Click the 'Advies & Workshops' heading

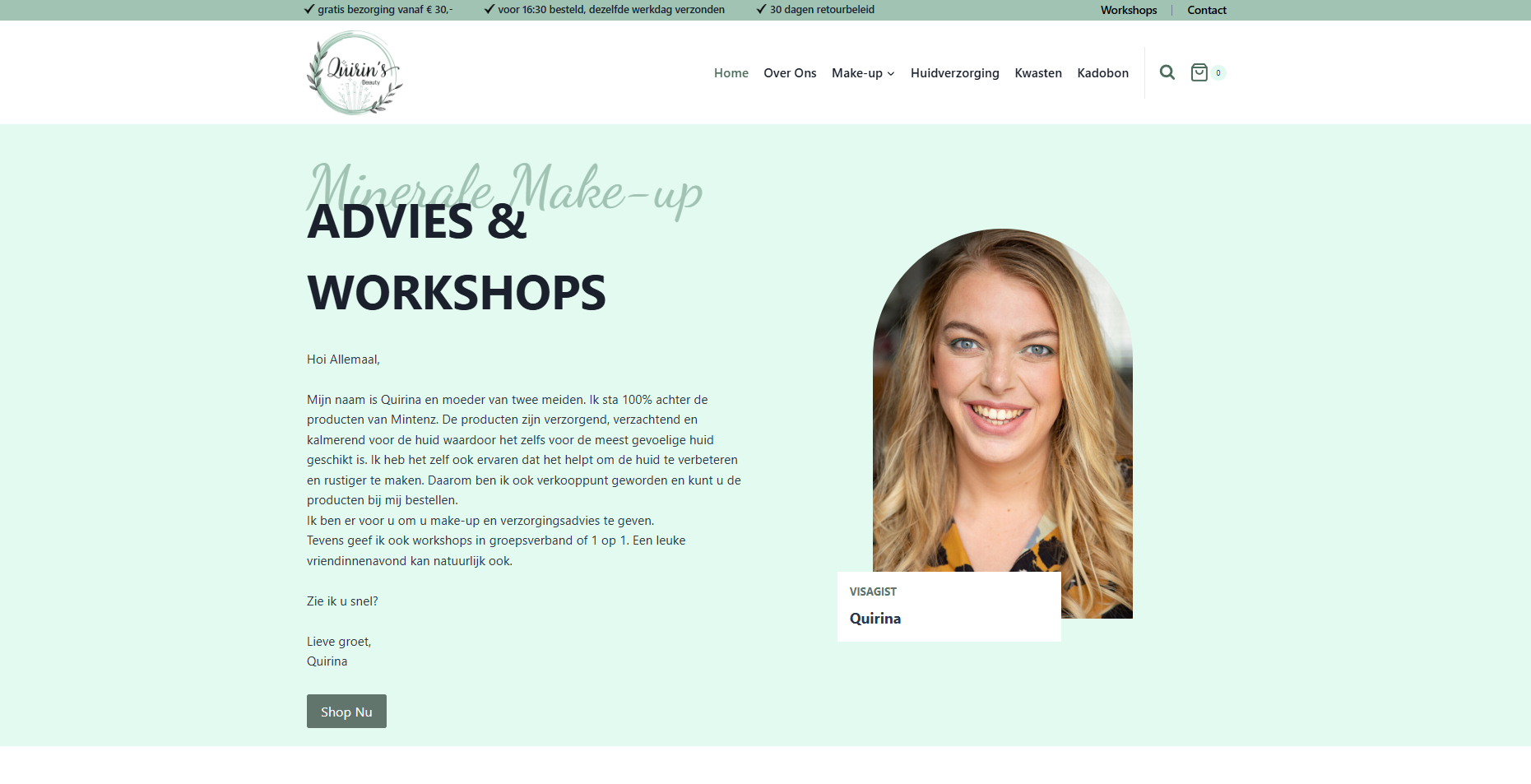(456, 257)
